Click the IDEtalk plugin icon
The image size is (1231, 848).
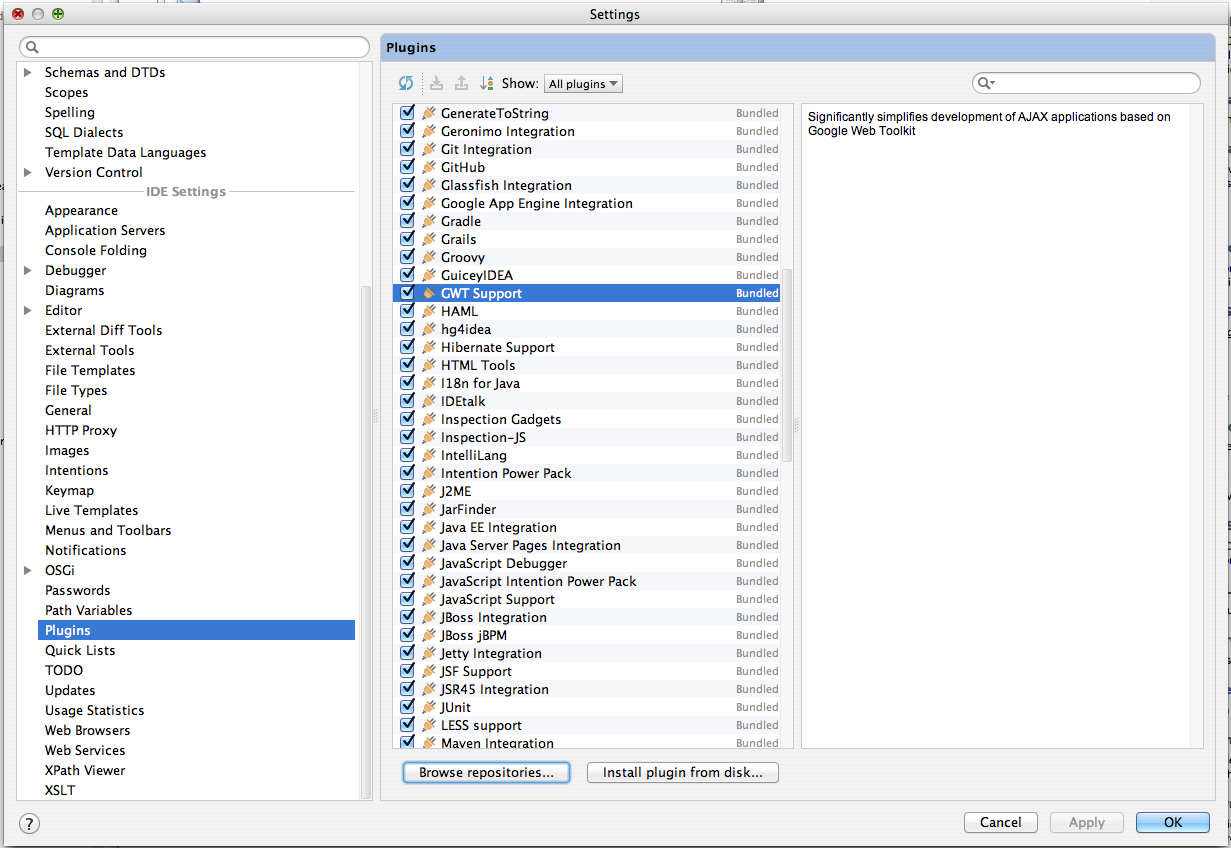(x=429, y=401)
